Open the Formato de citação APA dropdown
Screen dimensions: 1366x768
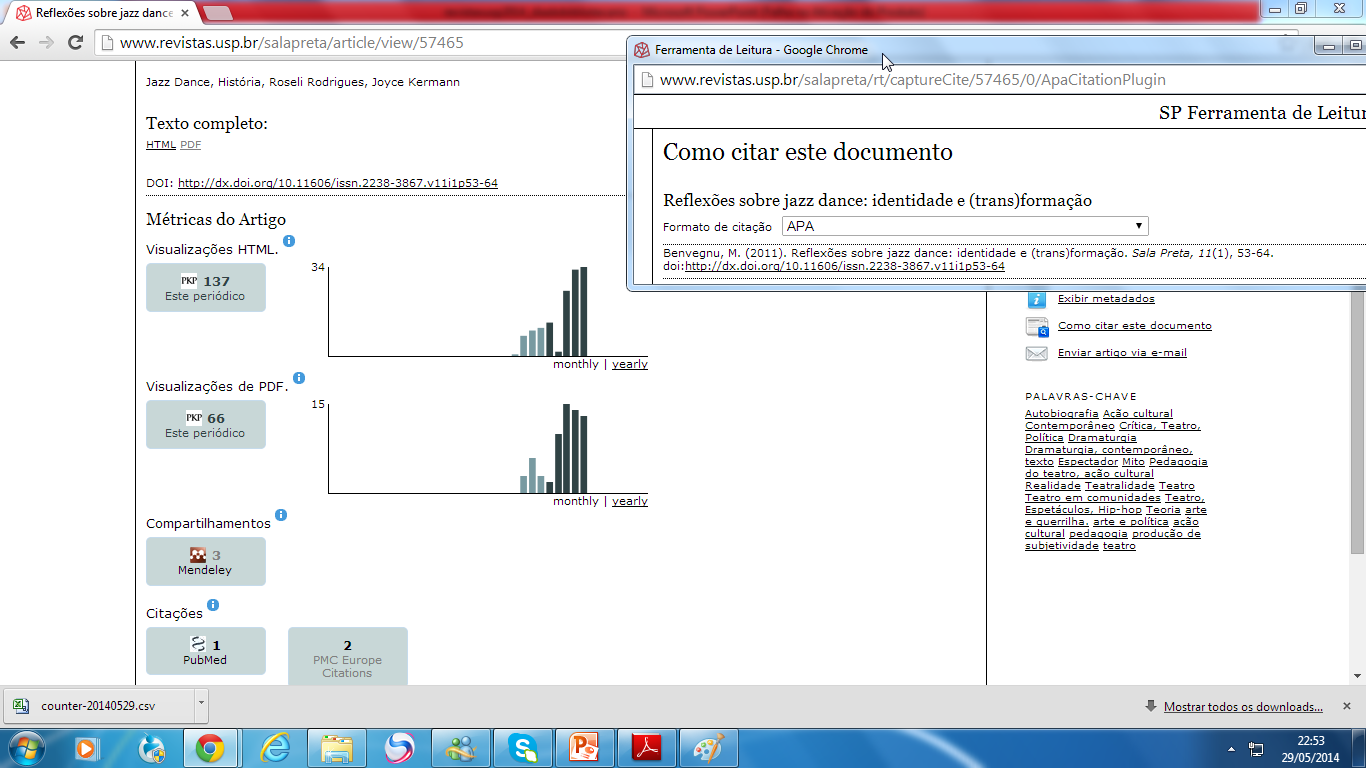click(965, 226)
